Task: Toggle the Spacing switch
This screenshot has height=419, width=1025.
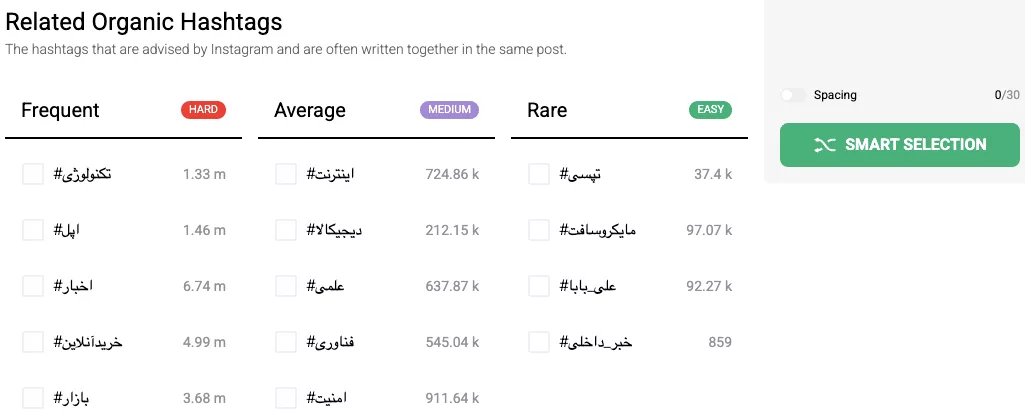Action: (793, 95)
